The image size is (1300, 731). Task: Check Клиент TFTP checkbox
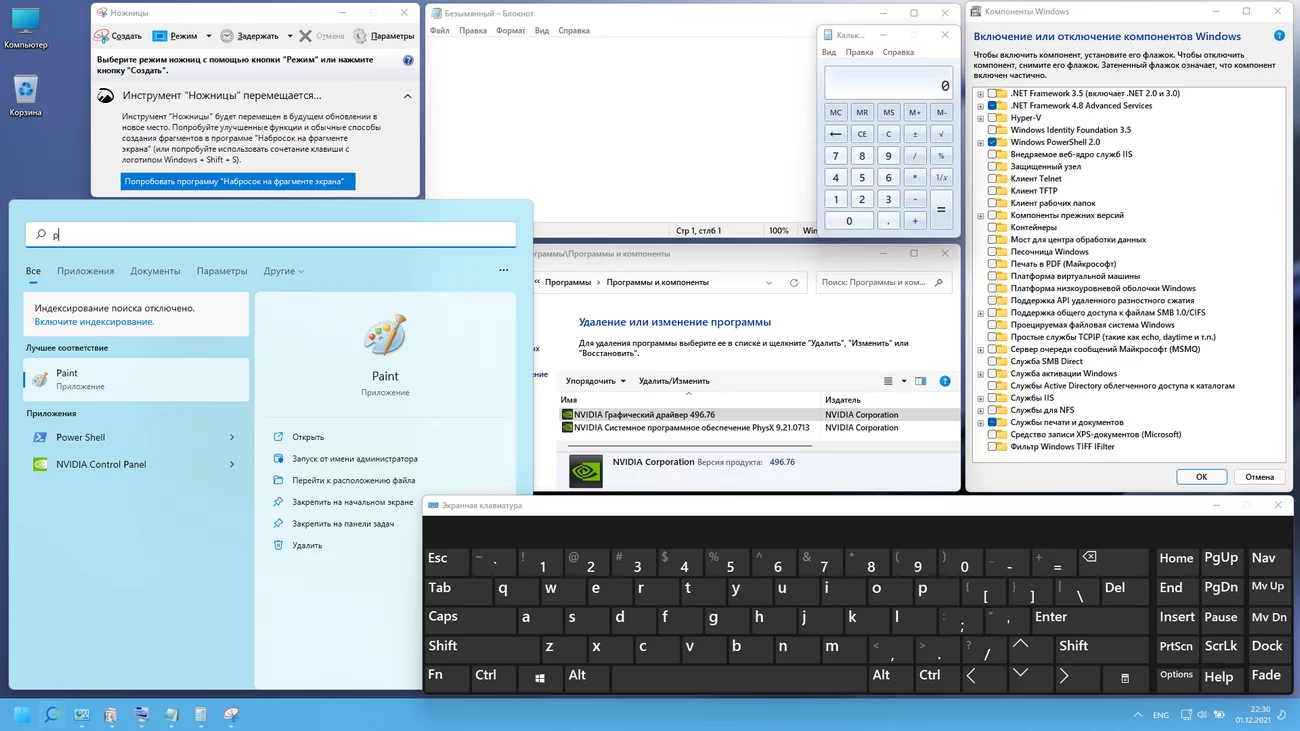tap(992, 191)
